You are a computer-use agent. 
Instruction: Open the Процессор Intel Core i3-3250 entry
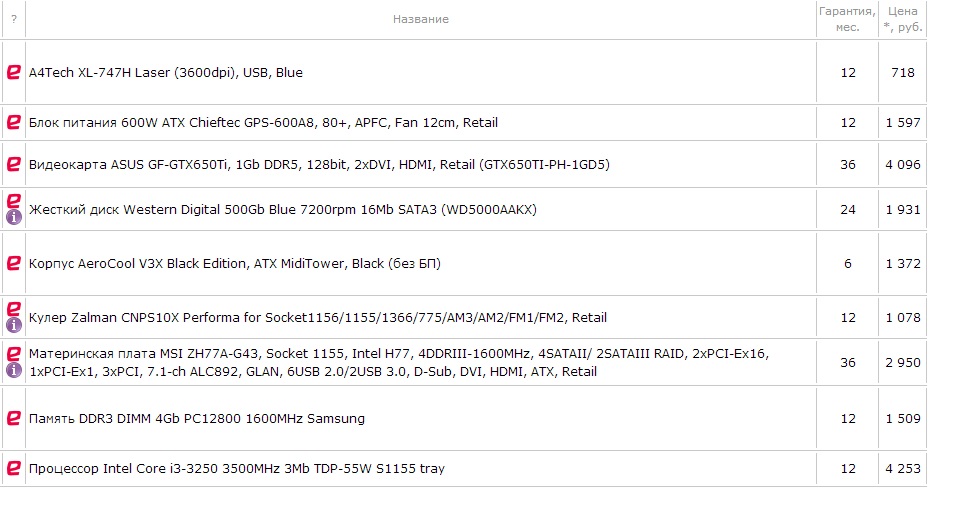click(237, 468)
